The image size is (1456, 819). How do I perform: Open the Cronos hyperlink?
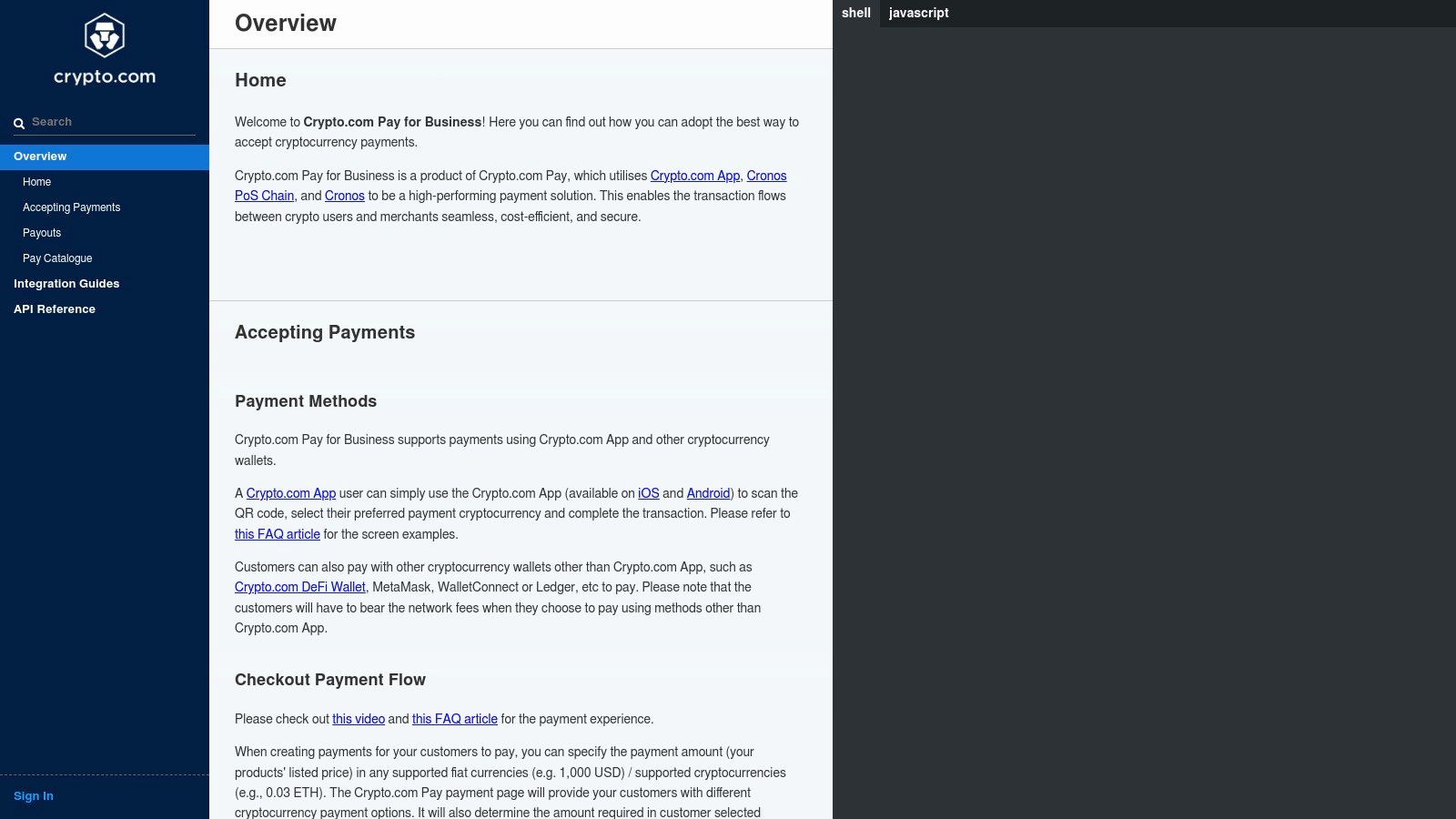344,196
